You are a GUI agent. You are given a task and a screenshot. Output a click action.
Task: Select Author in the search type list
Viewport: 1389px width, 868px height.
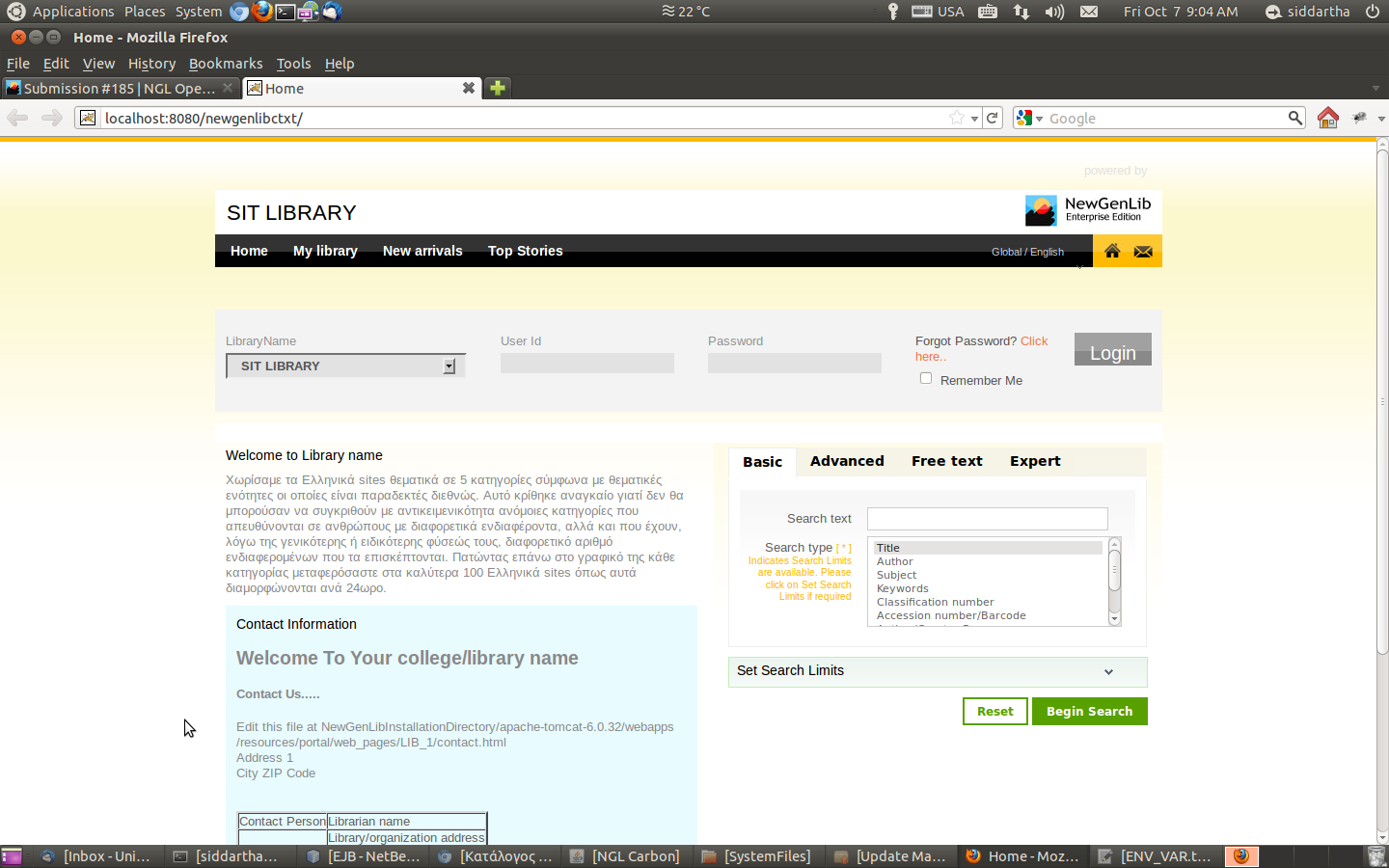pyautogui.click(x=895, y=561)
